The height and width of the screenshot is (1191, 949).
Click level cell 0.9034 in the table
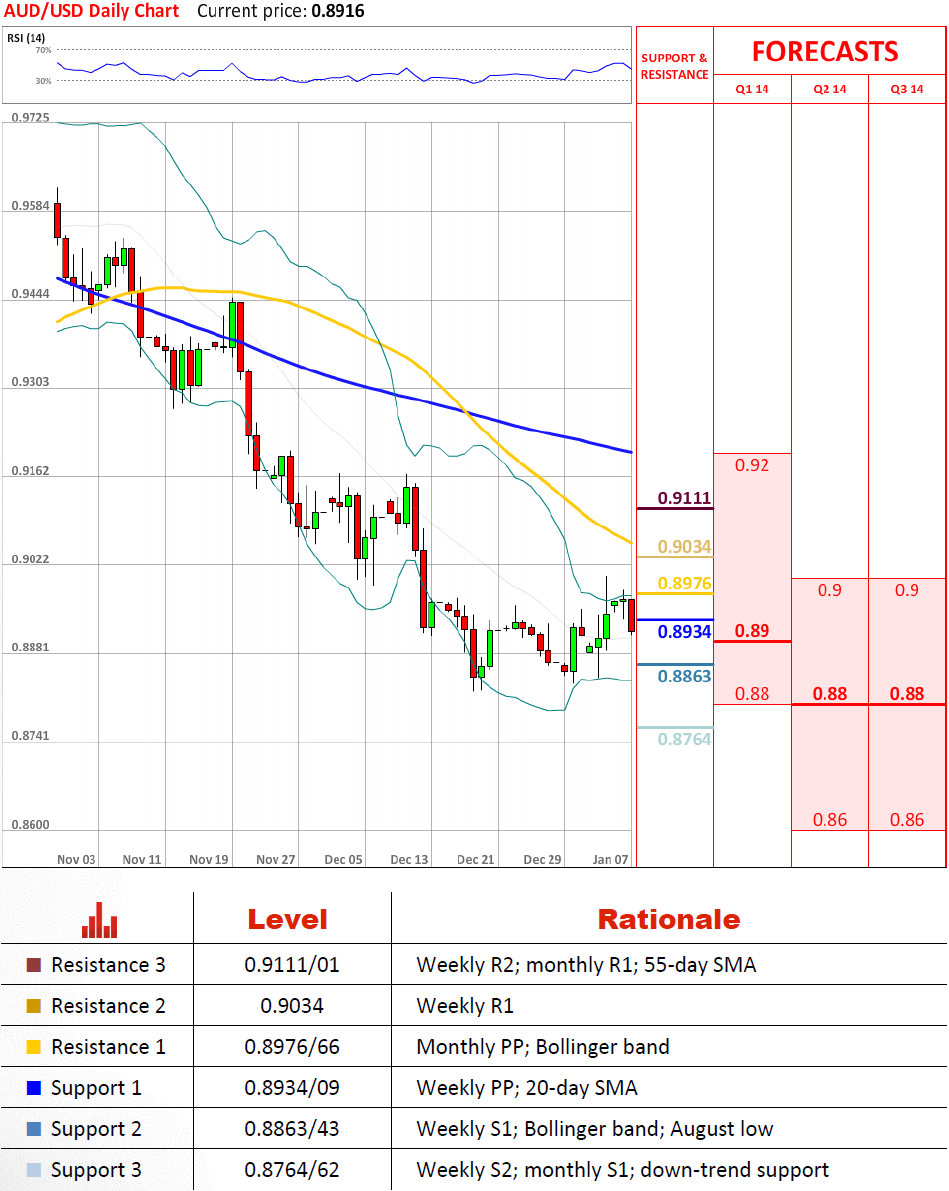click(292, 1006)
